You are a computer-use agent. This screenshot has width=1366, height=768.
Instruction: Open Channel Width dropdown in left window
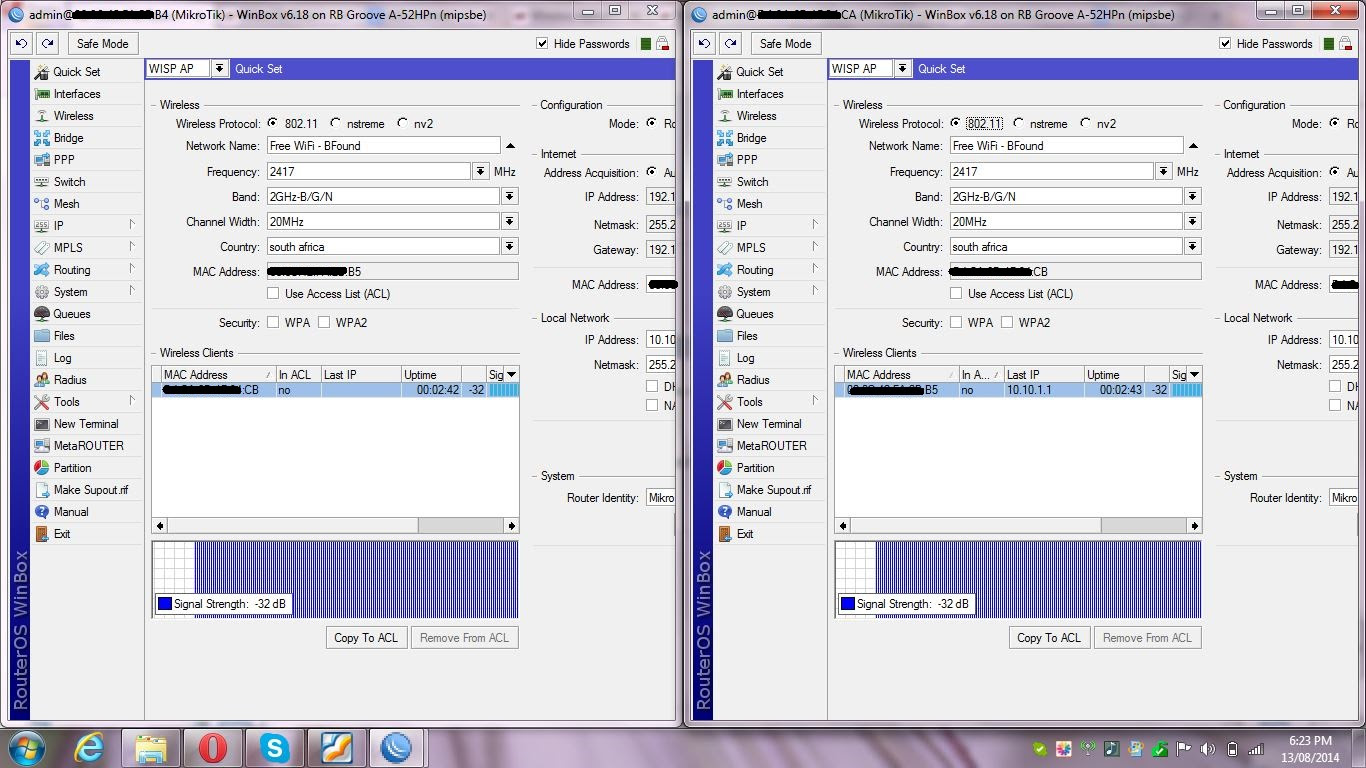coord(510,222)
